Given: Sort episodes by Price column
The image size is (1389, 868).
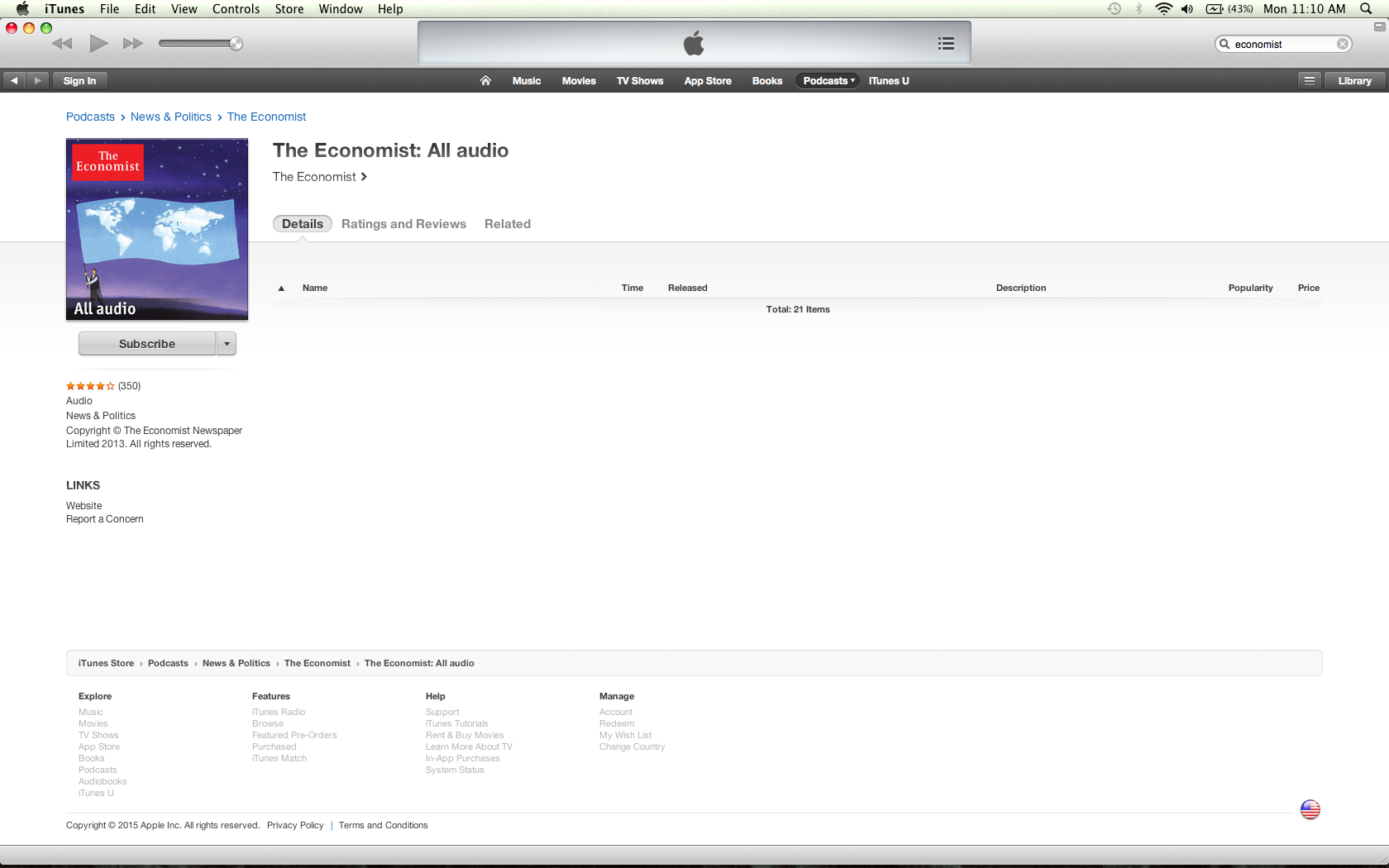Looking at the screenshot, I should 1309,288.
